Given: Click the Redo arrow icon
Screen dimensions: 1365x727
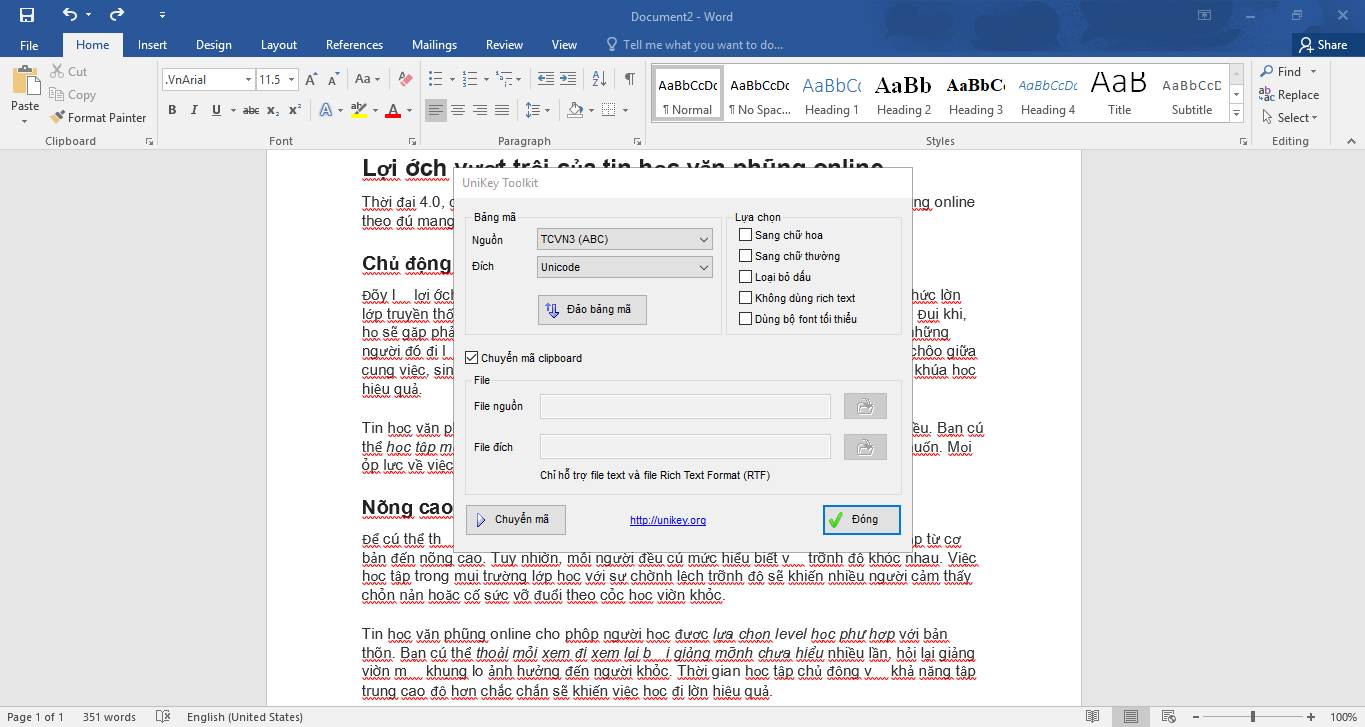Looking at the screenshot, I should (117, 15).
